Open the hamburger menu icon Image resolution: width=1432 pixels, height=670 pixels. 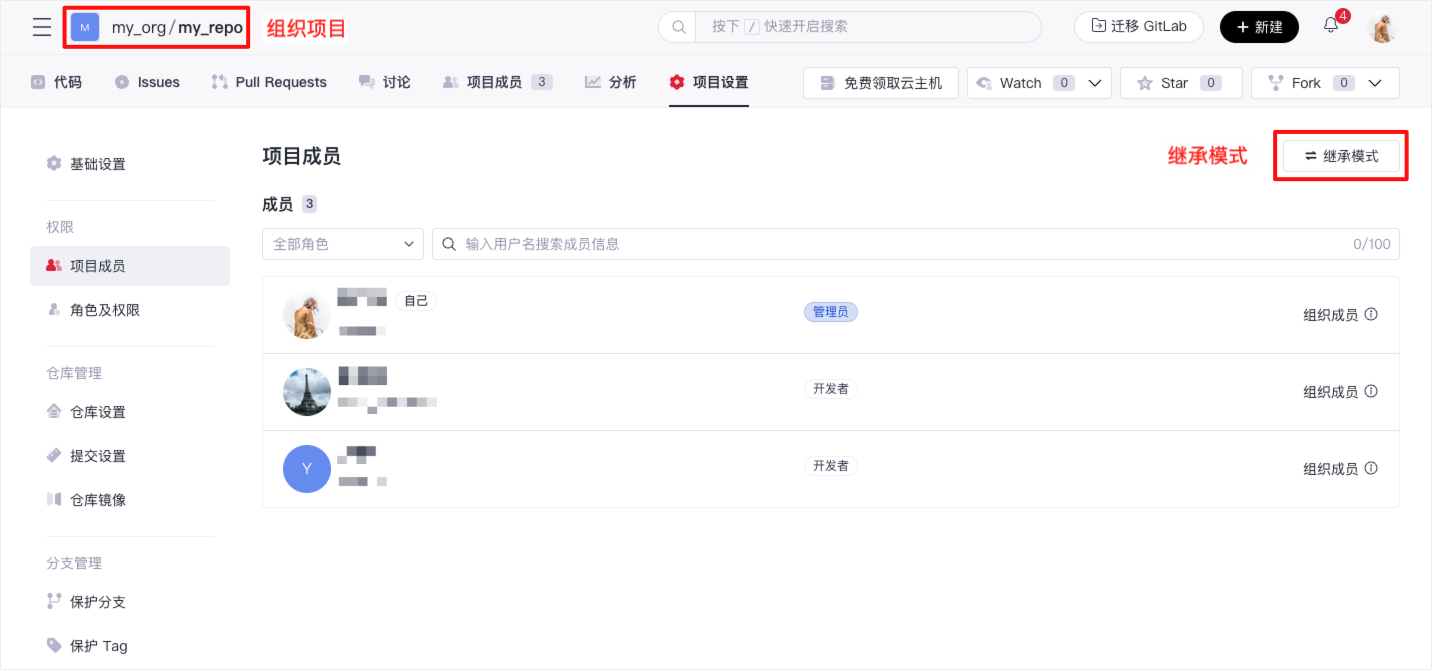41,27
